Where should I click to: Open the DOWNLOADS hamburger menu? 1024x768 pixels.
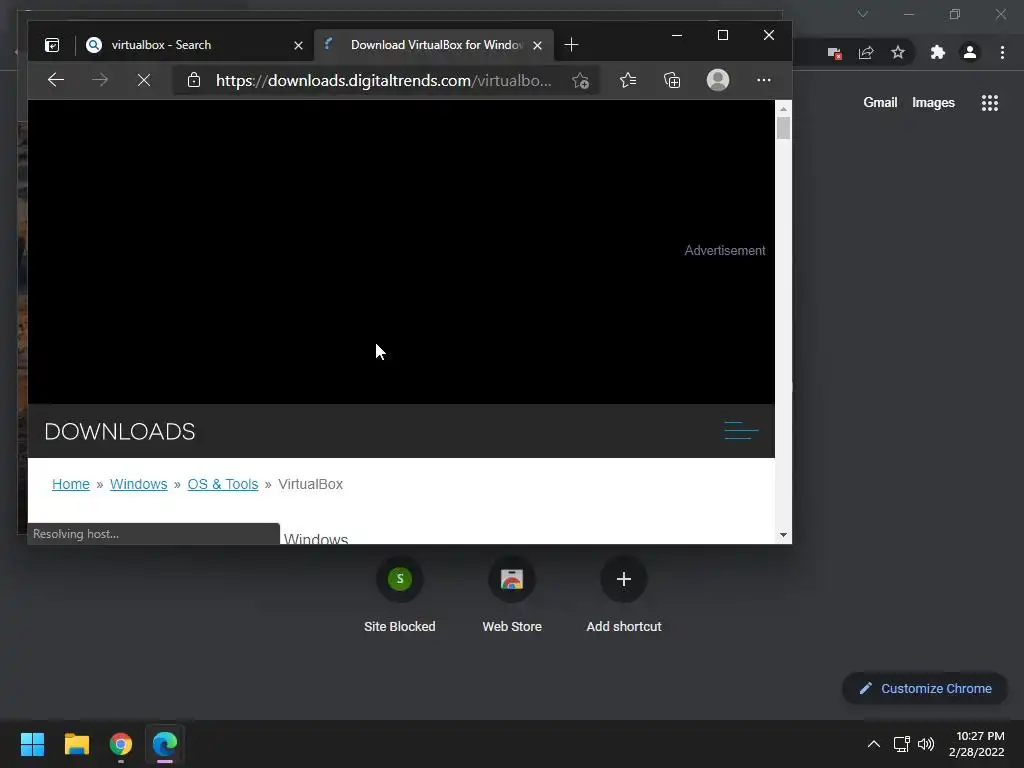(x=741, y=430)
